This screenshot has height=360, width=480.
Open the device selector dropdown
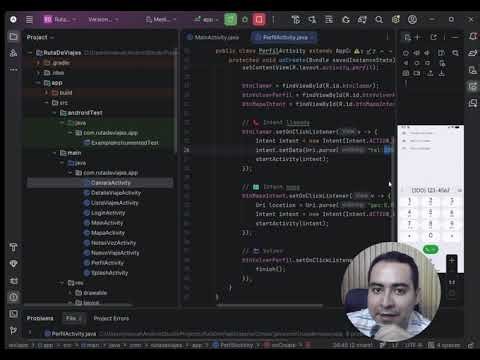[161, 20]
